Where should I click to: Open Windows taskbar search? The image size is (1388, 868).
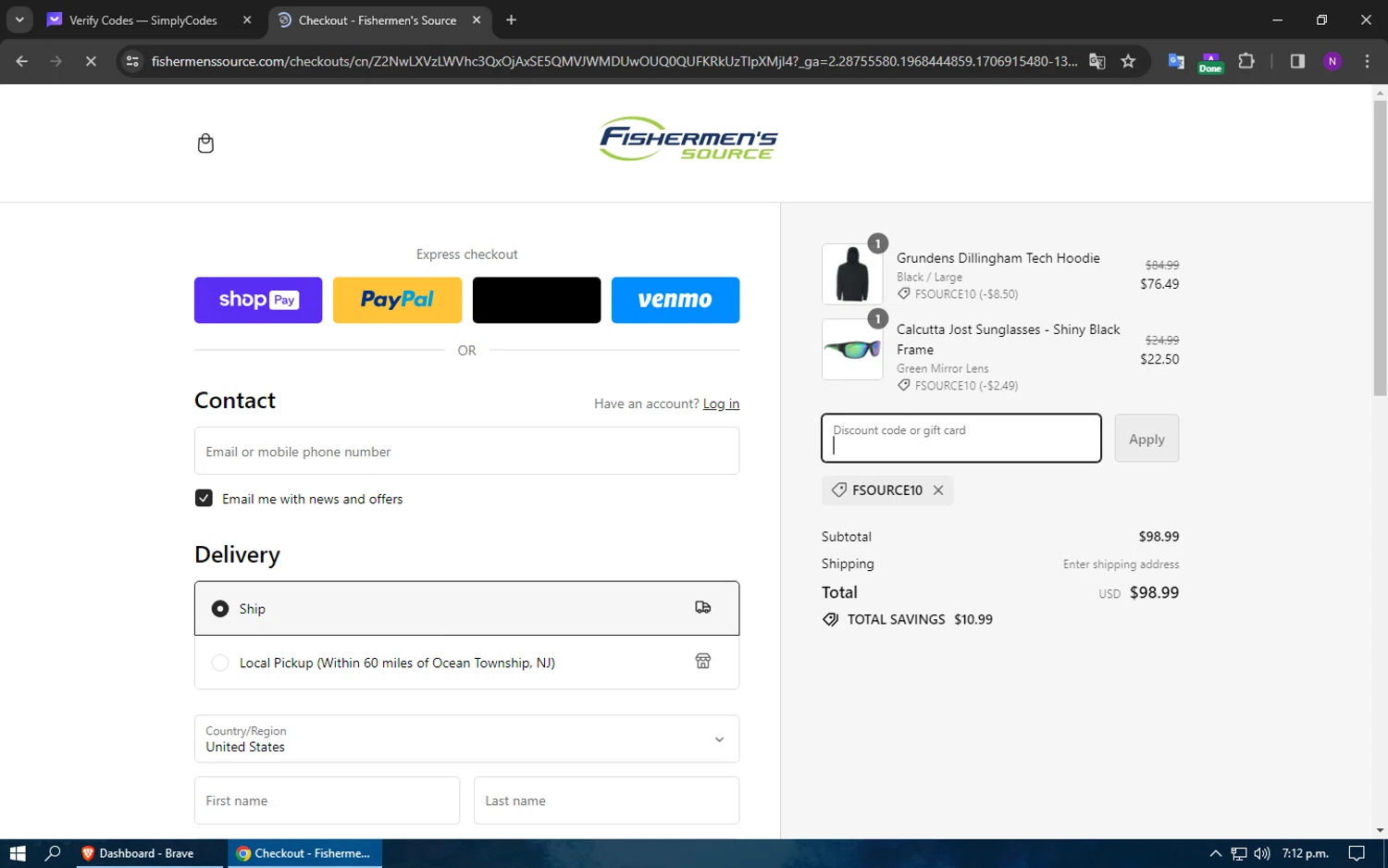(53, 853)
